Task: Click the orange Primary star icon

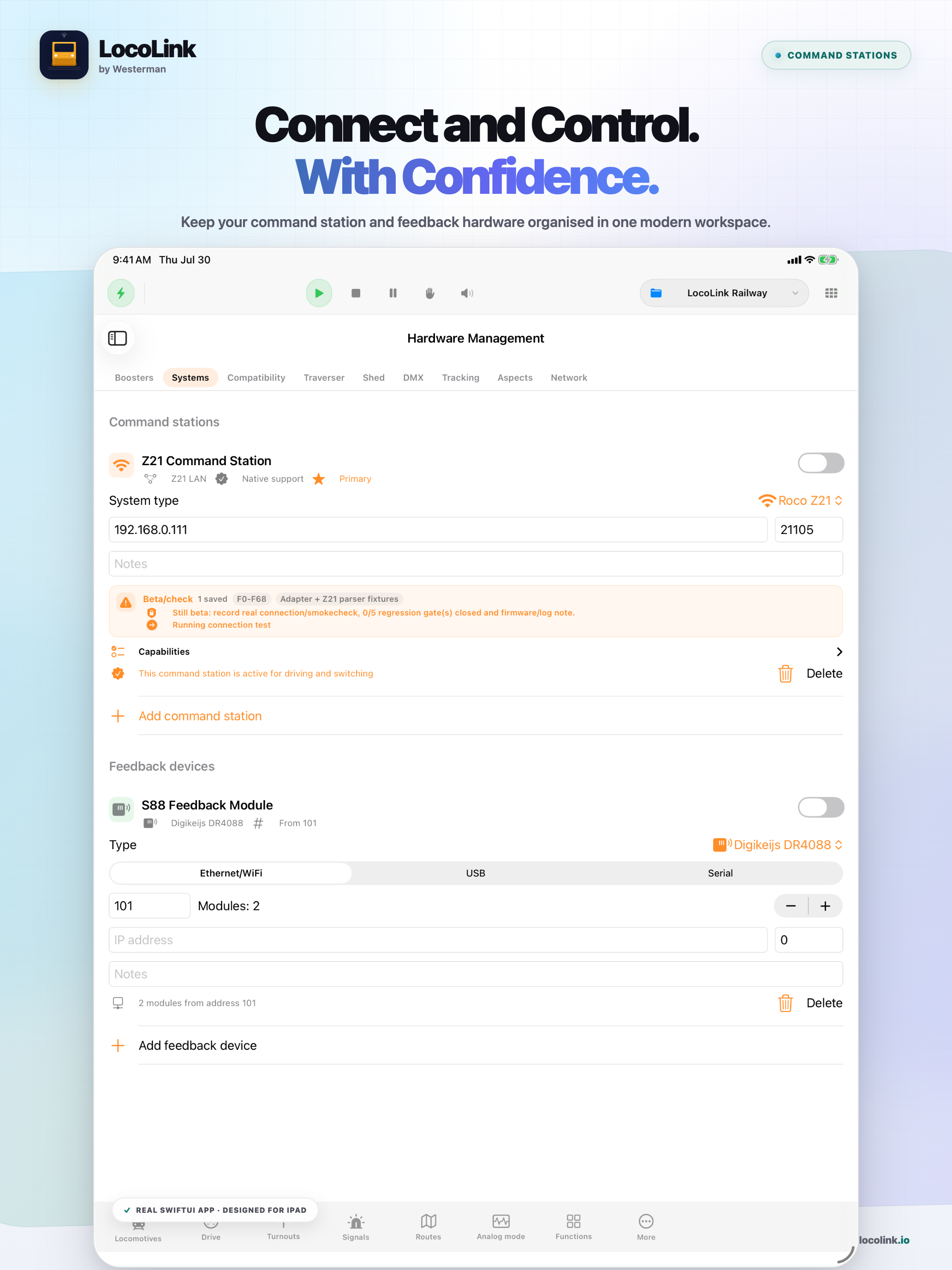Action: coord(319,479)
